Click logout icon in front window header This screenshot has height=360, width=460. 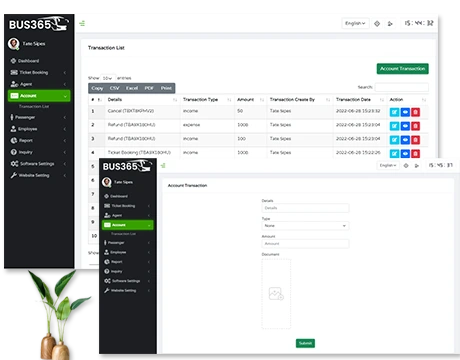click(416, 165)
